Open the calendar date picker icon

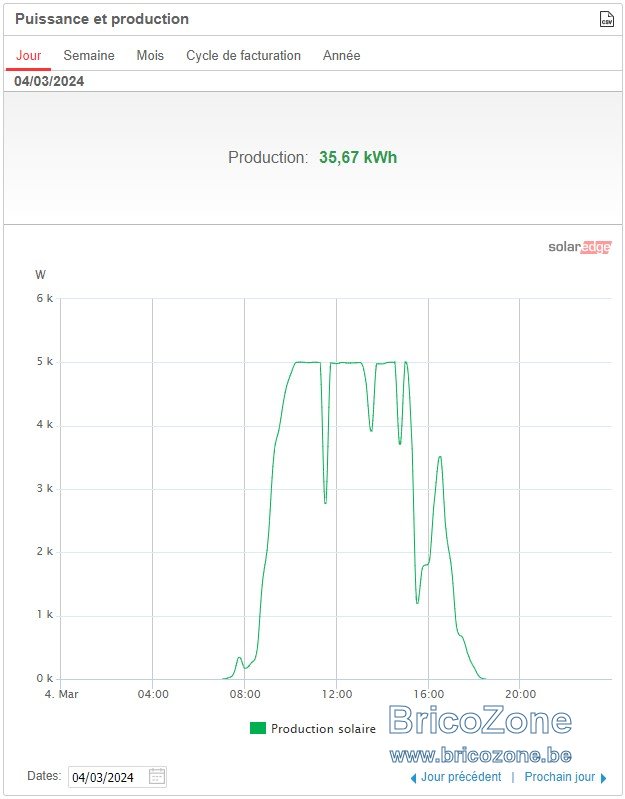(x=157, y=777)
